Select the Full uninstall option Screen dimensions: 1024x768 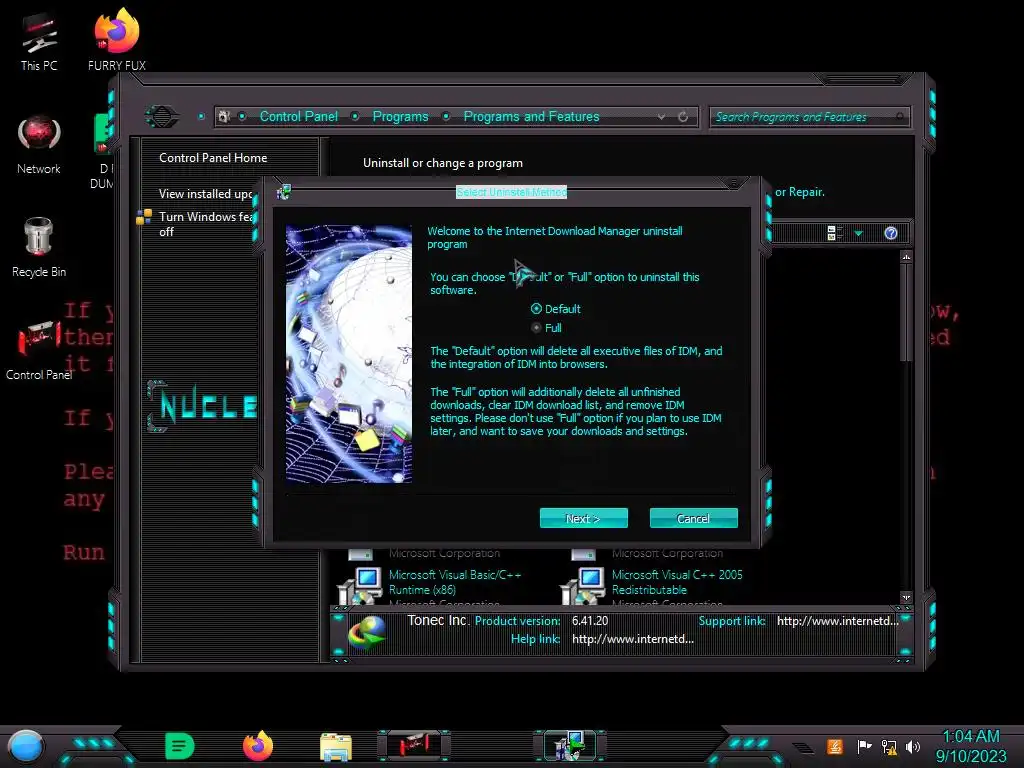(547, 328)
